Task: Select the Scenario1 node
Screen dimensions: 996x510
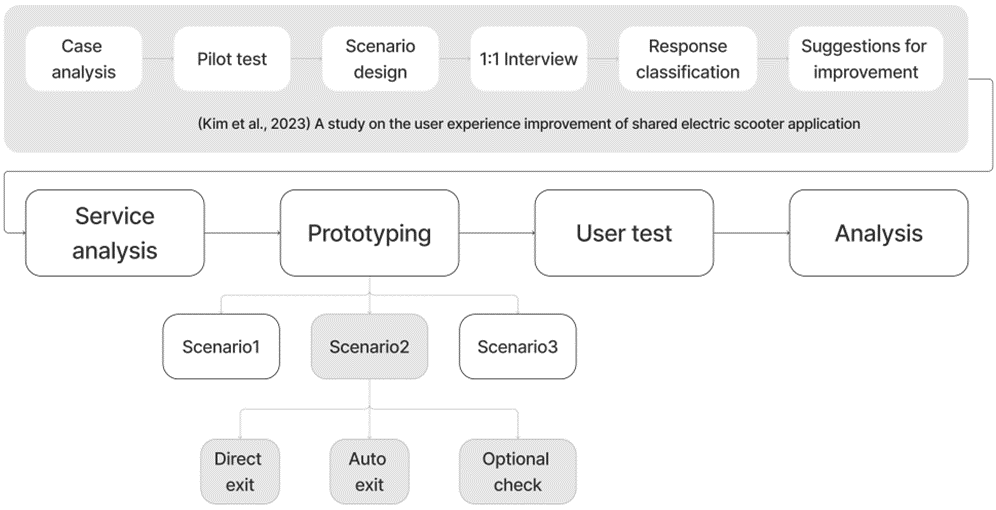Action: tap(221, 347)
